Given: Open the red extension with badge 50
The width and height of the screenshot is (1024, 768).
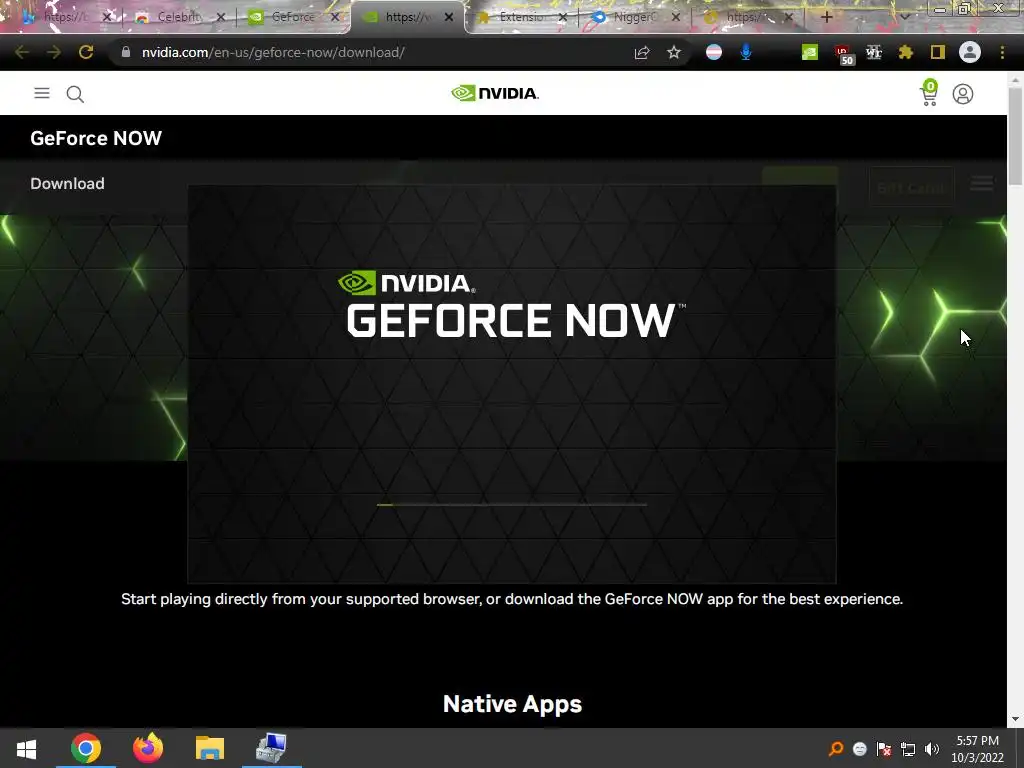Looking at the screenshot, I should [x=843, y=54].
